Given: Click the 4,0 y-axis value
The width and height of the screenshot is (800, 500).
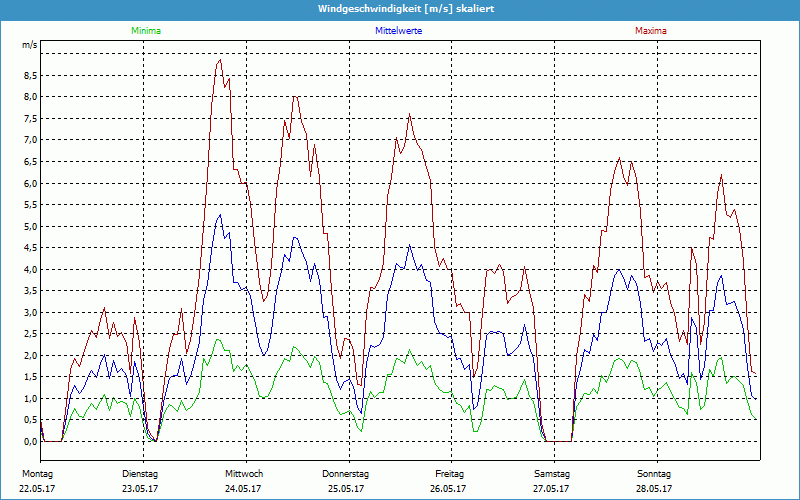Looking at the screenshot, I should pos(31,269).
